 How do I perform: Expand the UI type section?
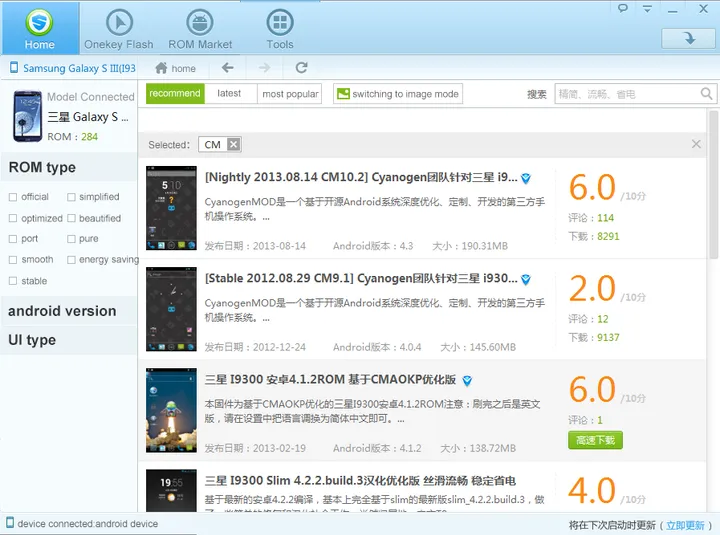coord(32,340)
